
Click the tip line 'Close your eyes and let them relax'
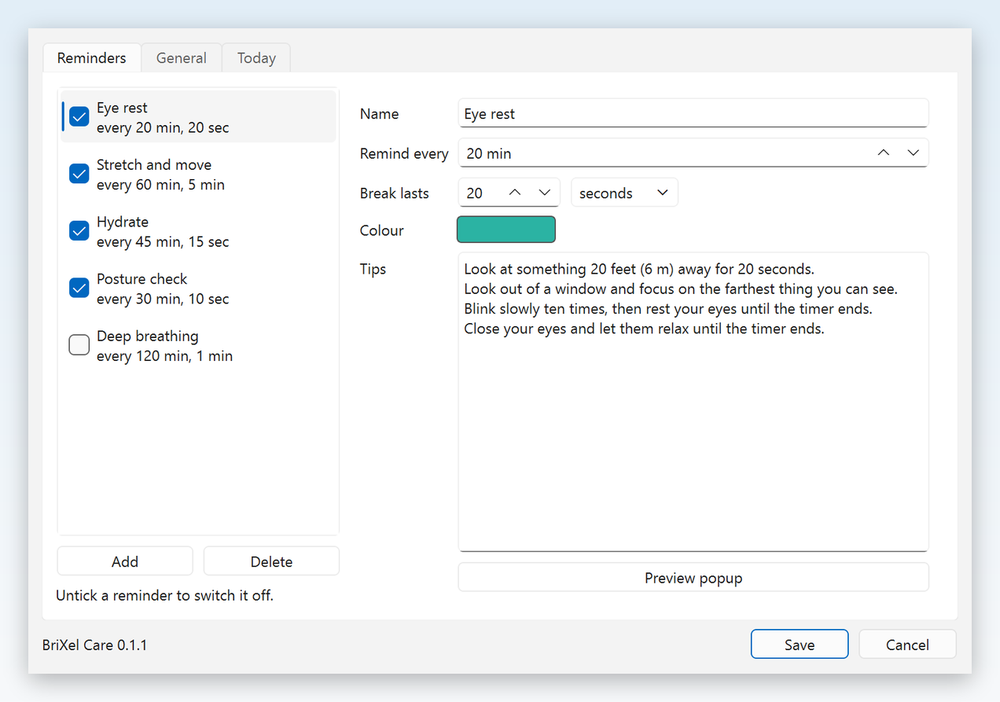(644, 328)
